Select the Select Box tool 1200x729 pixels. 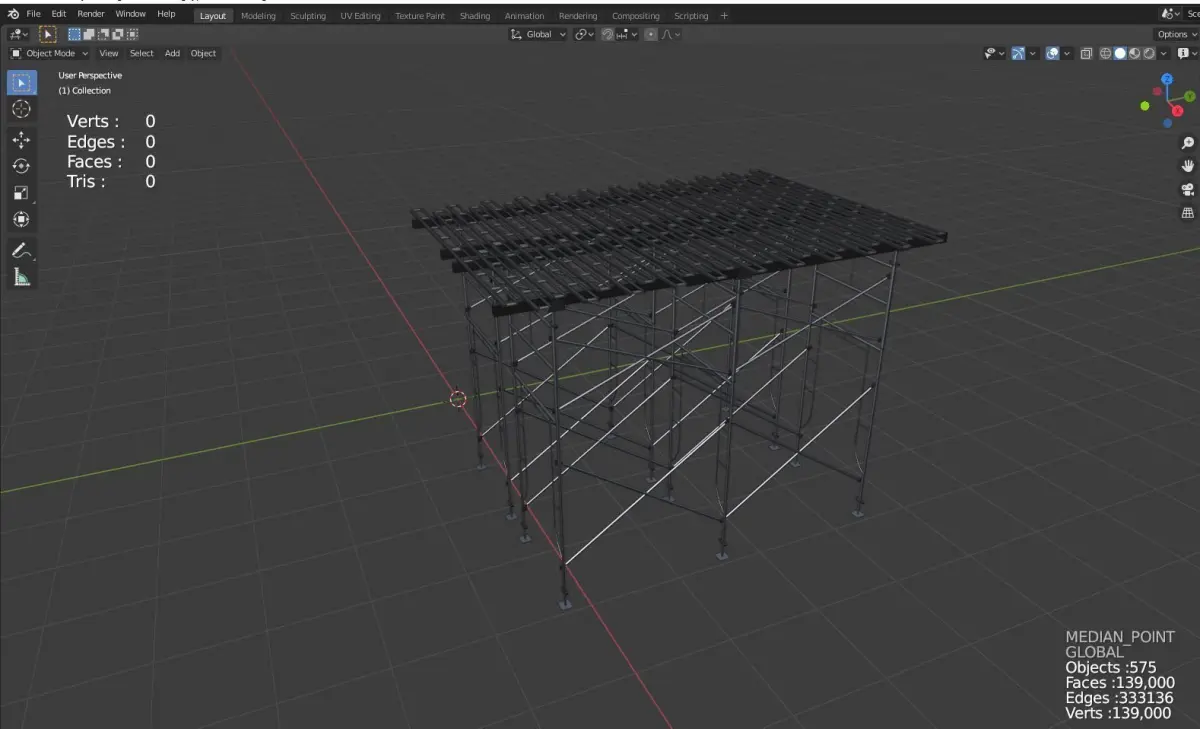(22, 82)
